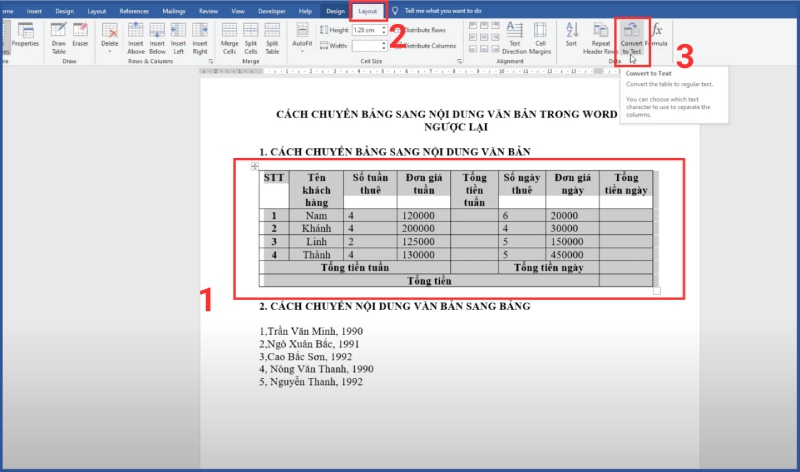Open the Delete dropdown
The height and width of the screenshot is (472, 800).
click(110, 38)
